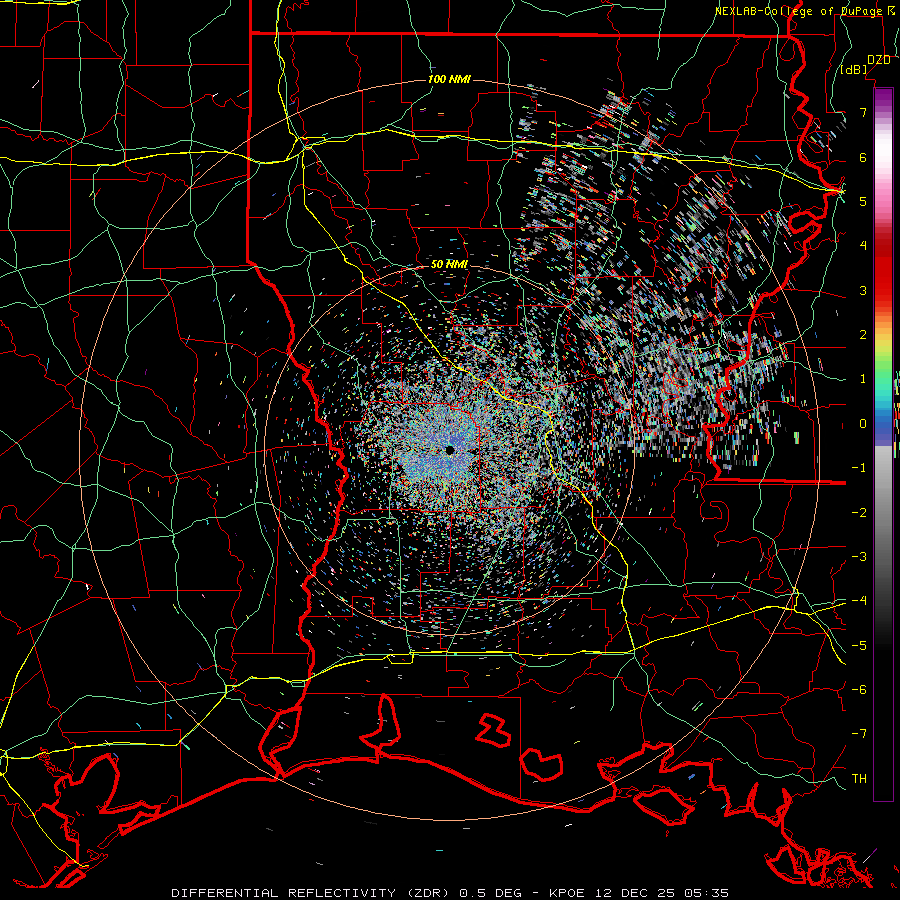Click the "6" value on the color scale

pyautogui.click(x=863, y=157)
